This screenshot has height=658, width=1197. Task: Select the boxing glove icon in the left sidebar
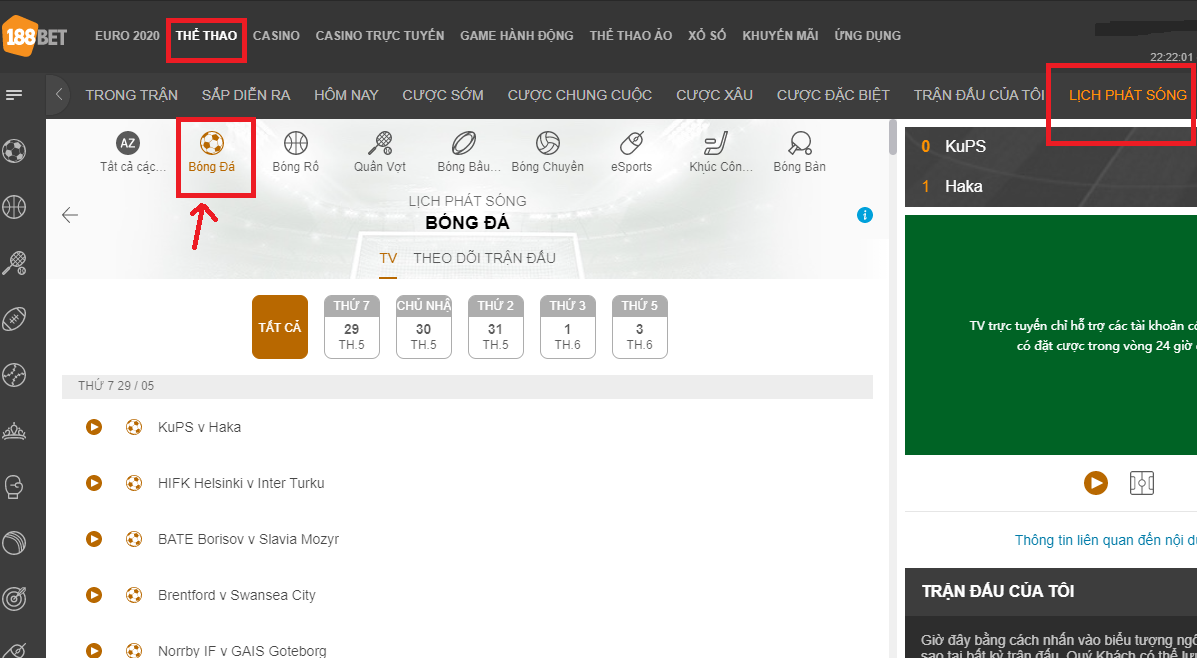point(15,486)
